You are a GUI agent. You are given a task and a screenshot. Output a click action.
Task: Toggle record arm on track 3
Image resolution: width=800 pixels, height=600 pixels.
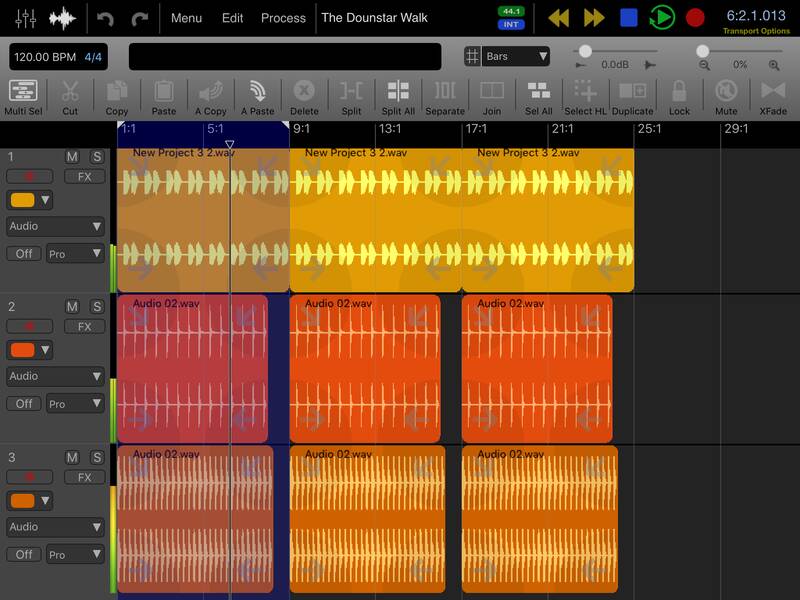coord(30,477)
